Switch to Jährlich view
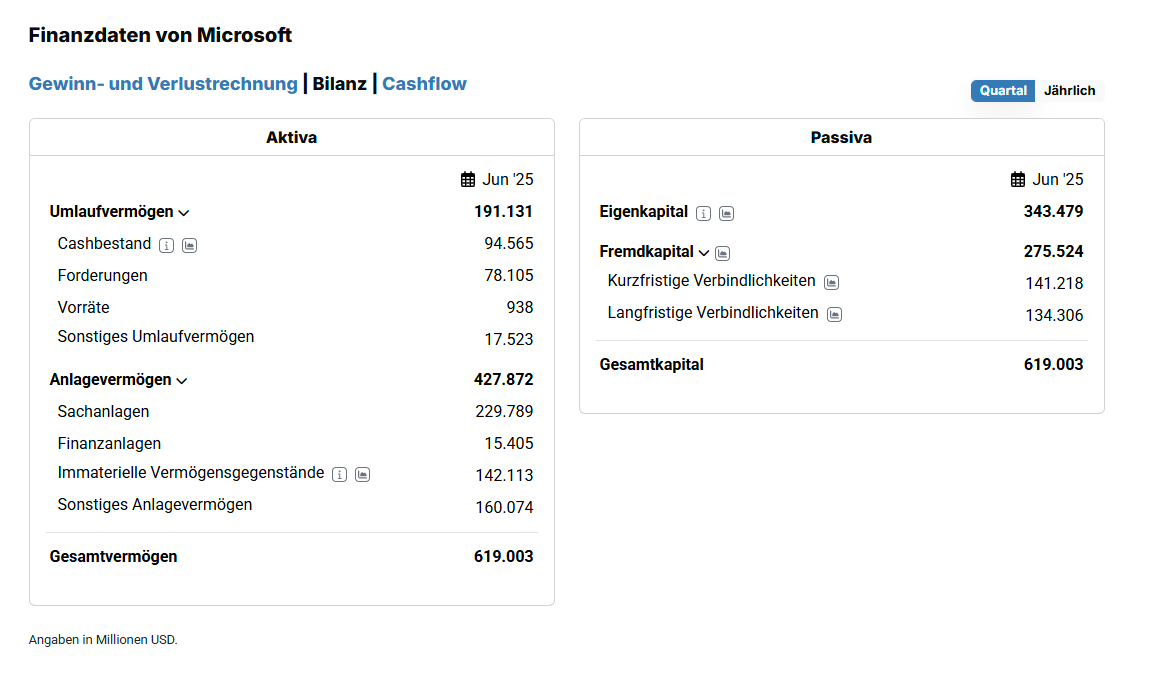 coord(1069,91)
